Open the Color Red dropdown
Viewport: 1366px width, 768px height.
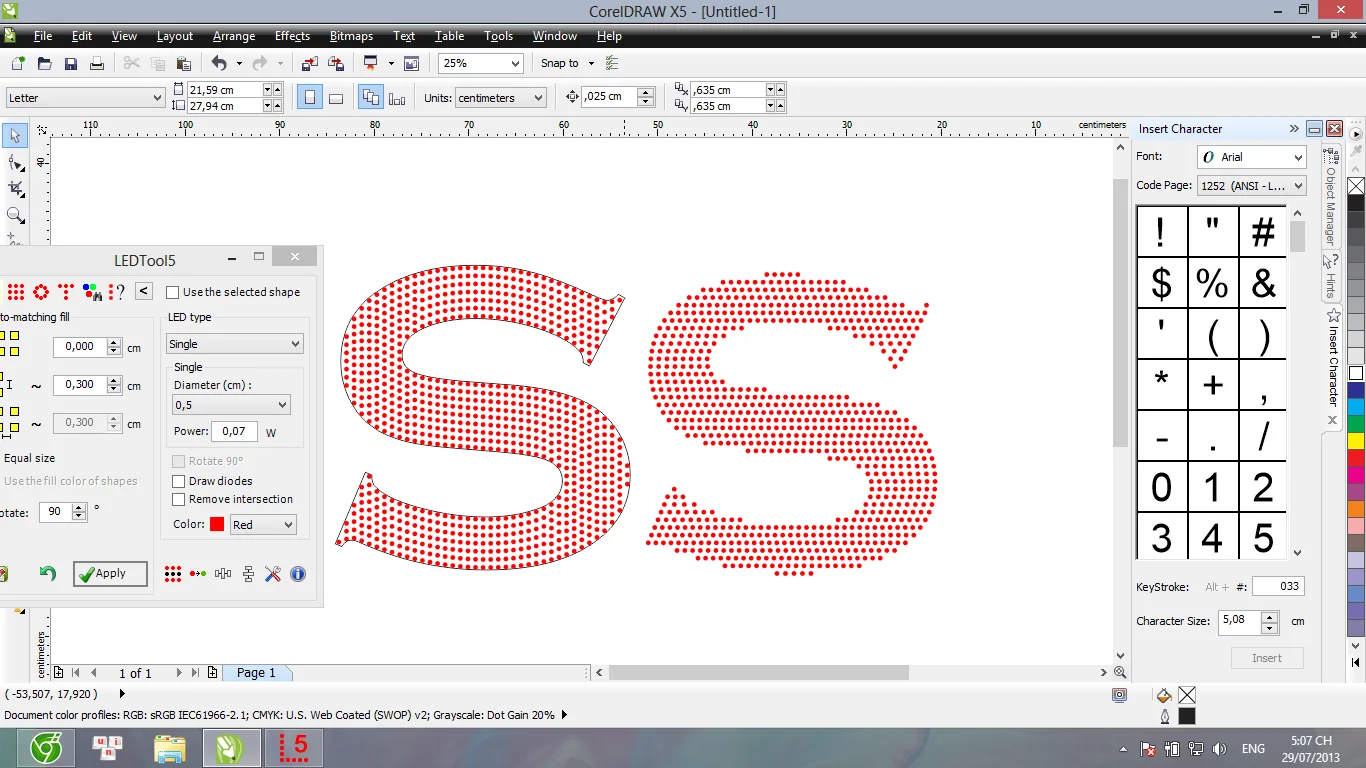pos(263,524)
